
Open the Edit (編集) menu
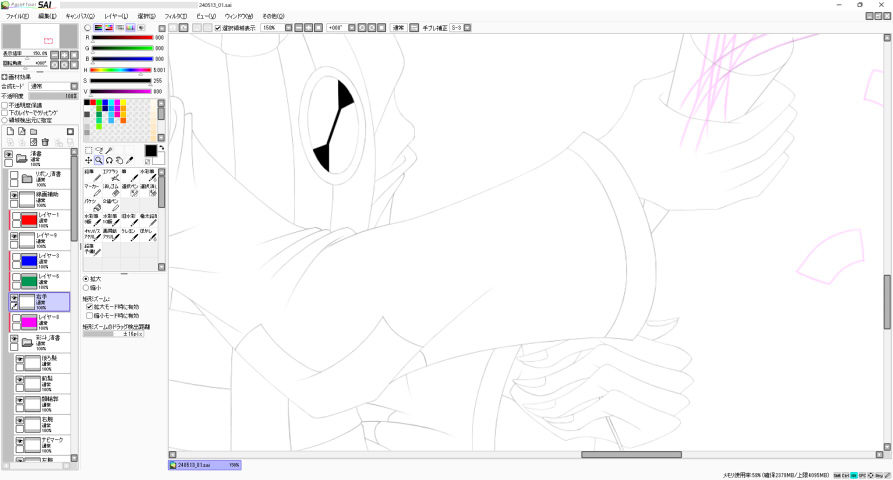pos(47,17)
